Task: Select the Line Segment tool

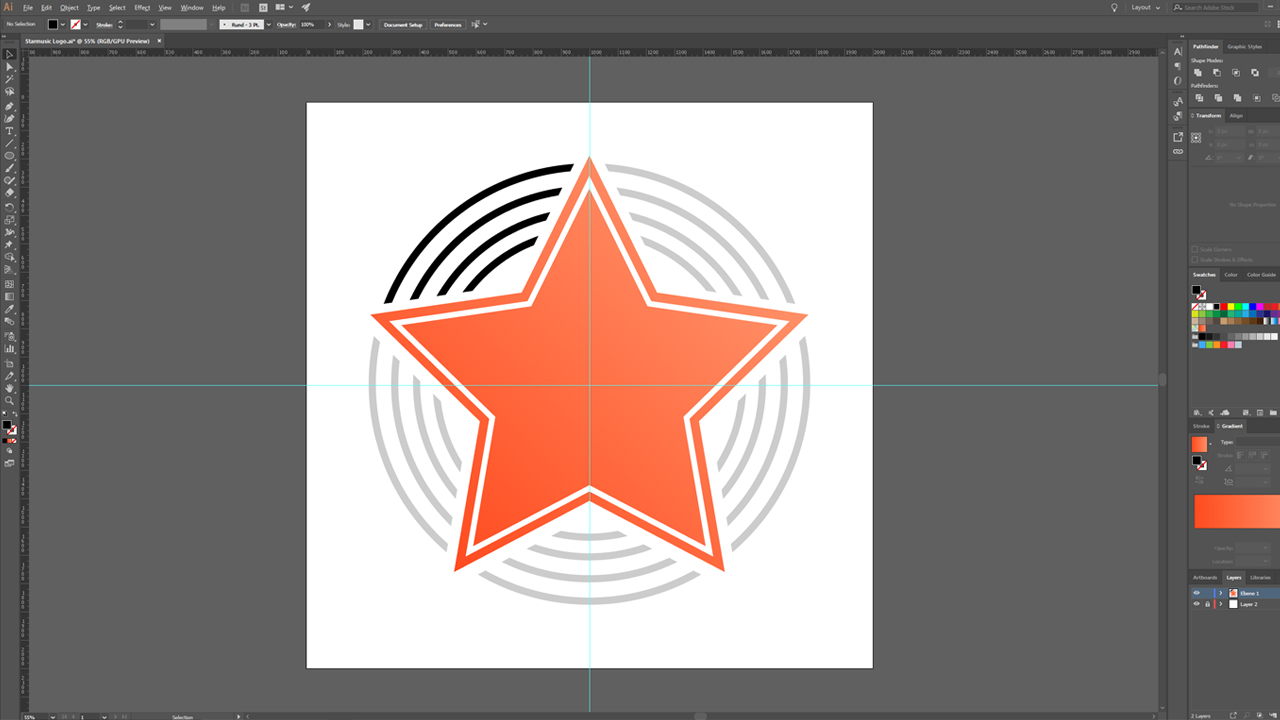Action: tap(9, 143)
